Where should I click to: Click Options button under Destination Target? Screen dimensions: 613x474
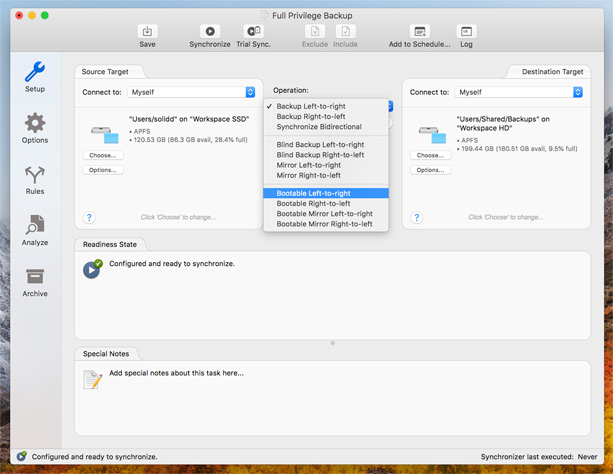click(431, 170)
